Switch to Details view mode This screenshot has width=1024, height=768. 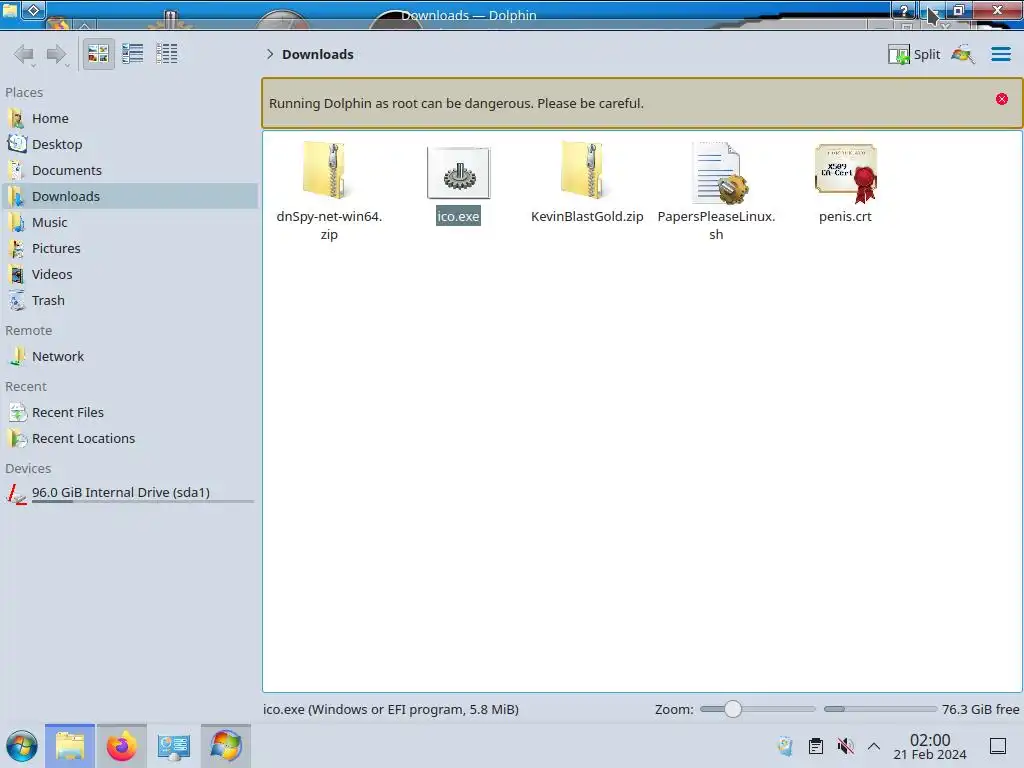[x=167, y=54]
